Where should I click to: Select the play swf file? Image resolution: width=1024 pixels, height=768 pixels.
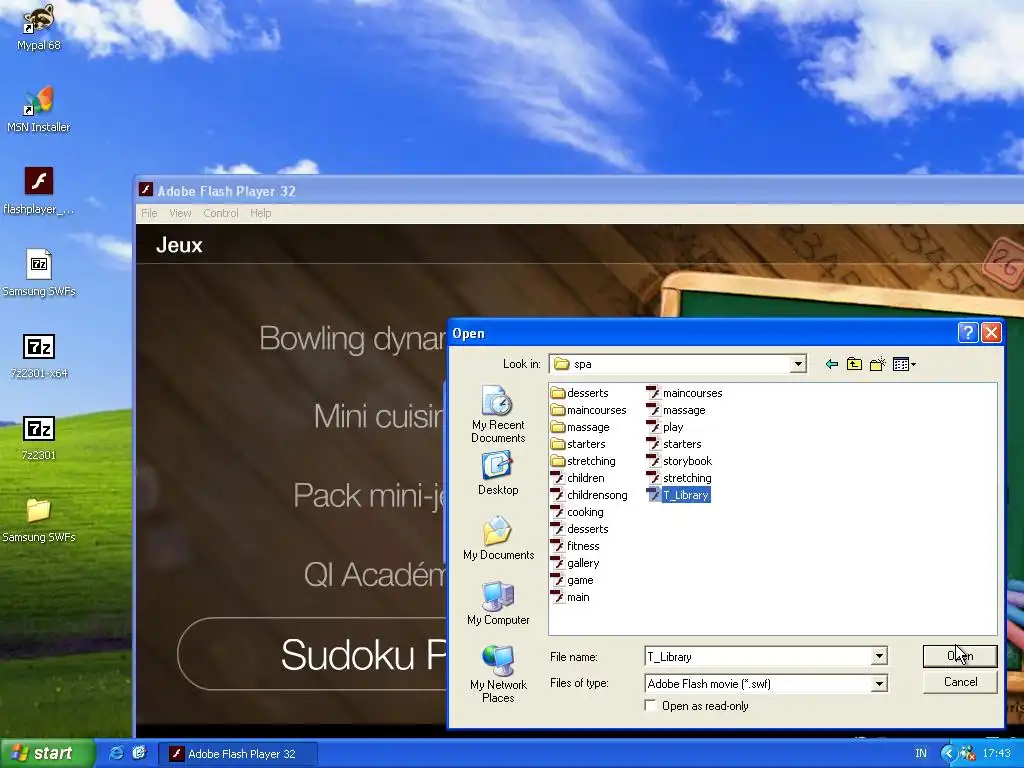point(665,427)
